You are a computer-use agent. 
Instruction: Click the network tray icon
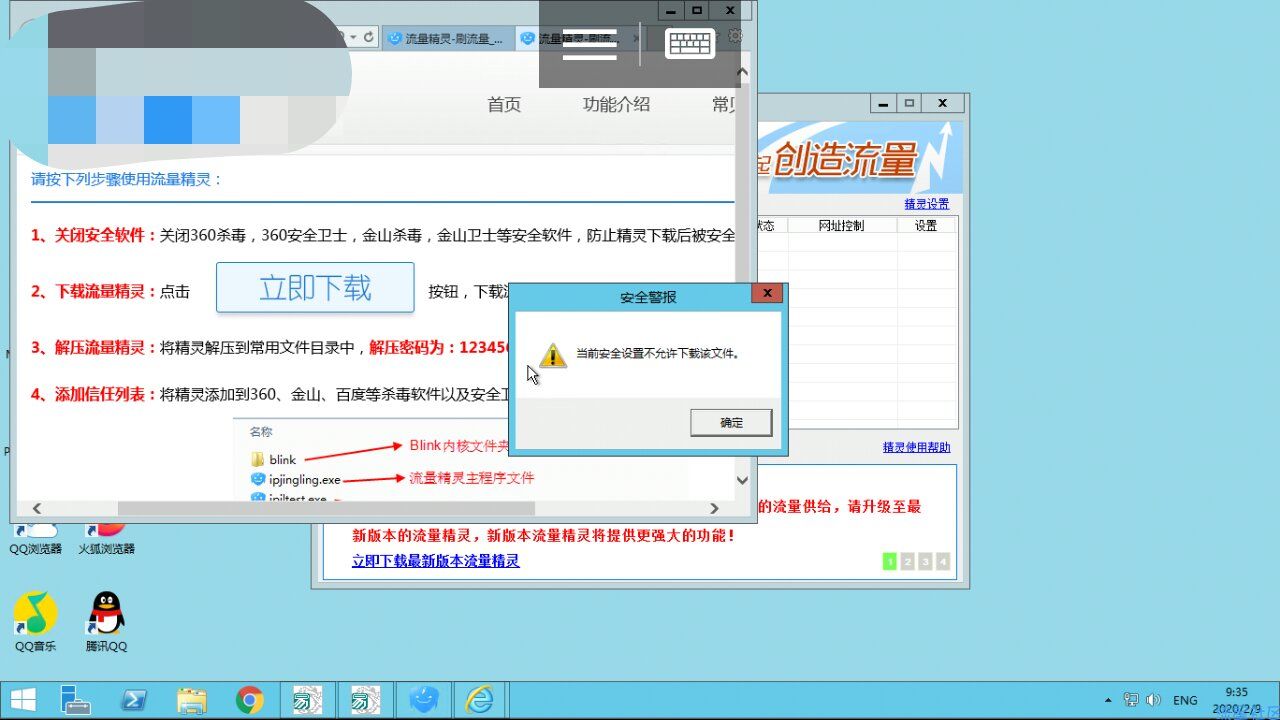click(x=1131, y=700)
